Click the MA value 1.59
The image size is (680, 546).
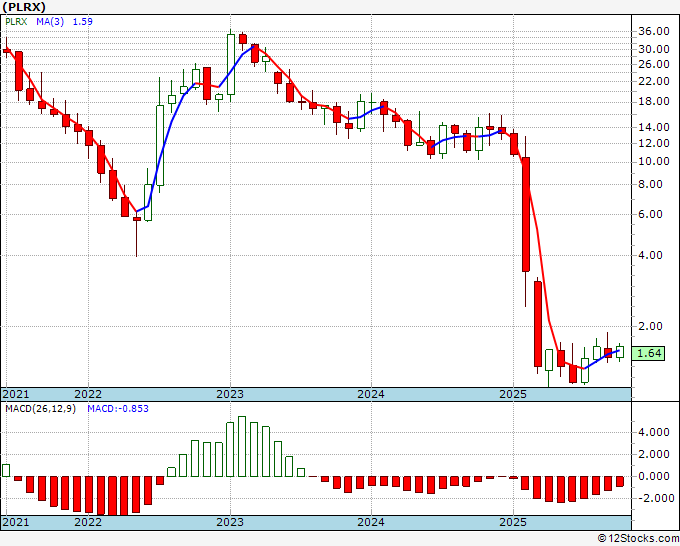[x=82, y=21]
